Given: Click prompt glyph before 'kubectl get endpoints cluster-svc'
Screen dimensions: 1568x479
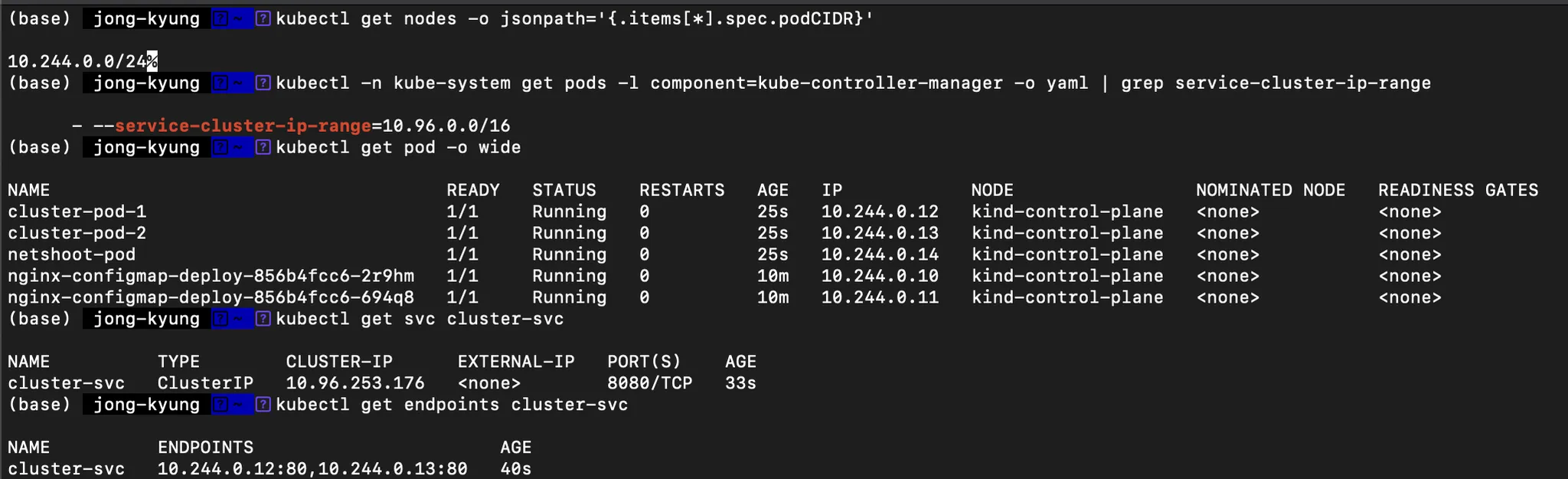Looking at the screenshot, I should click(x=263, y=405).
